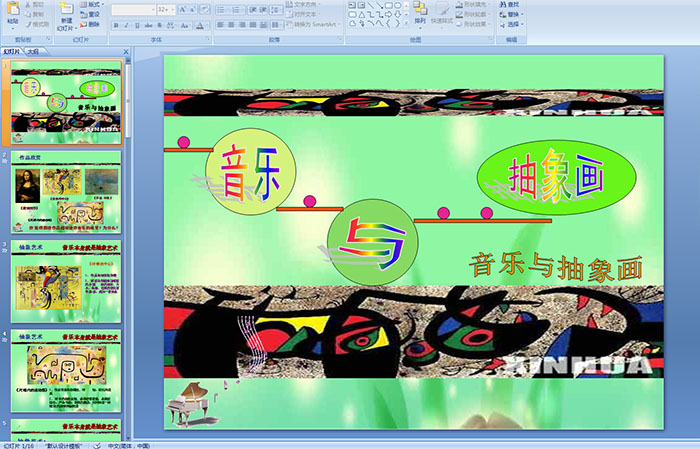Screen dimensions: 700x449
Task: Click the Clear Formatting icon
Action: click(205, 9)
